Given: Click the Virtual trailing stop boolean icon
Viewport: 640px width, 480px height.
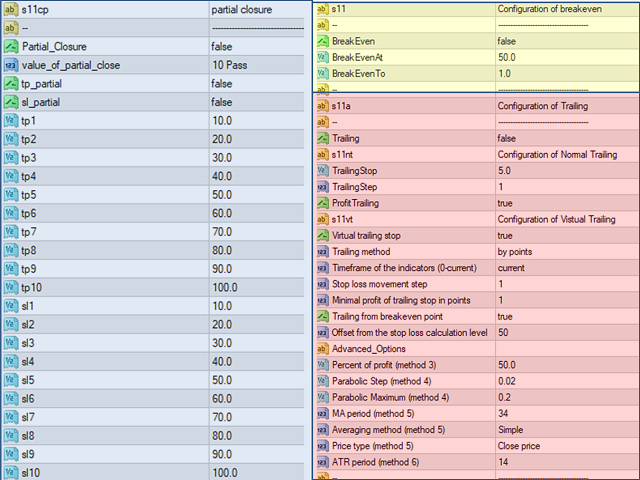Looking at the screenshot, I should tap(323, 236).
